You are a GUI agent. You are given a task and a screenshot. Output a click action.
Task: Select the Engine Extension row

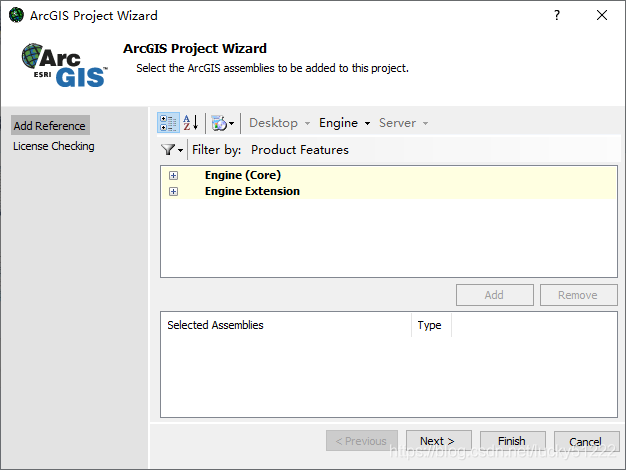point(389,191)
